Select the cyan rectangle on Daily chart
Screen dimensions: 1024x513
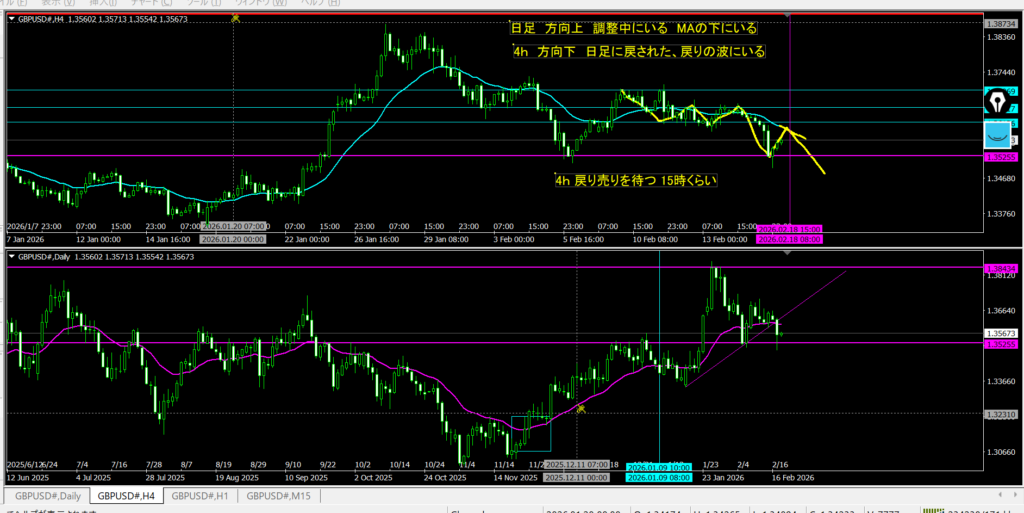pos(530,433)
